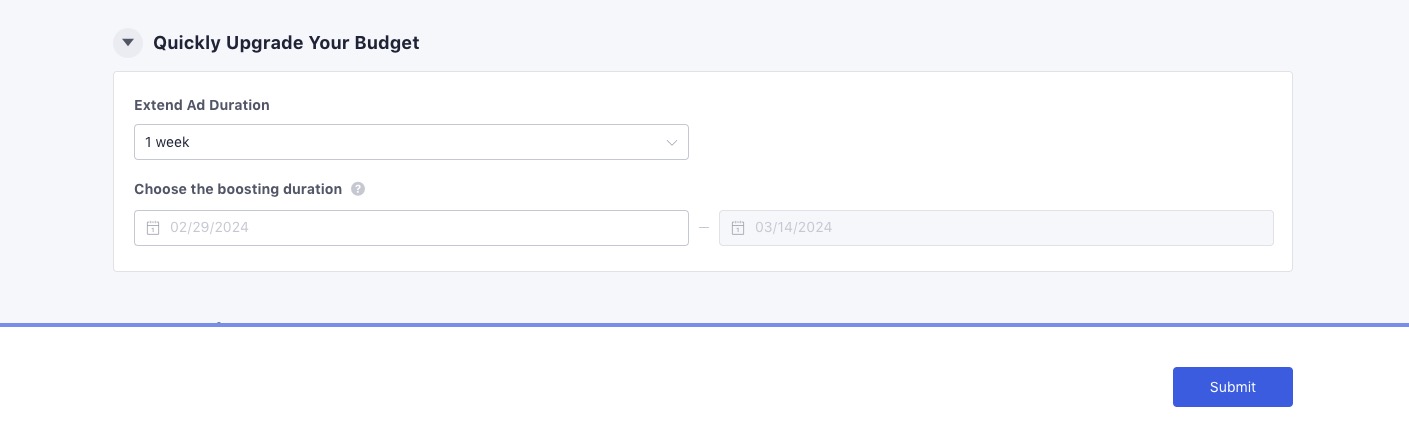
Task: Click the boosting duration help question icon
Action: (358, 189)
